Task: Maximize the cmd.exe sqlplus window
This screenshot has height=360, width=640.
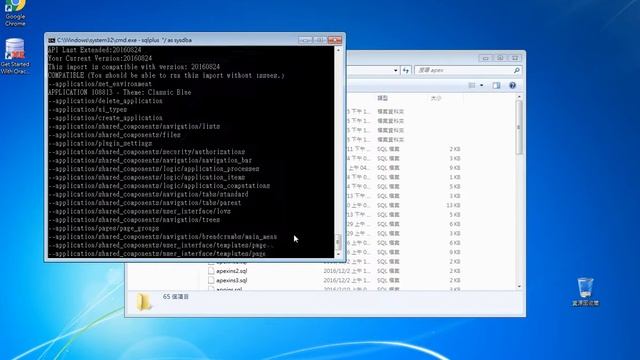Action: coord(319,40)
